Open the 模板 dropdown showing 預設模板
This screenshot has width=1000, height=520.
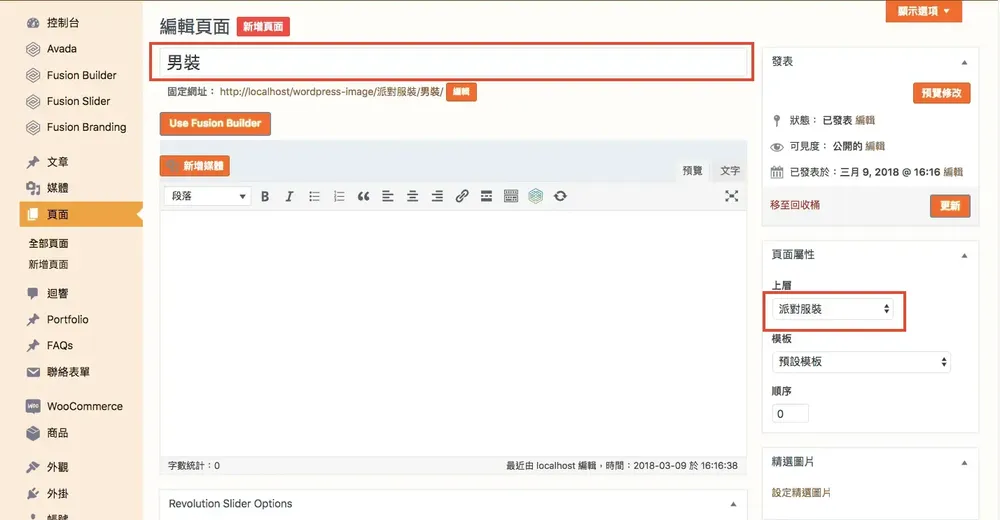click(x=861, y=362)
